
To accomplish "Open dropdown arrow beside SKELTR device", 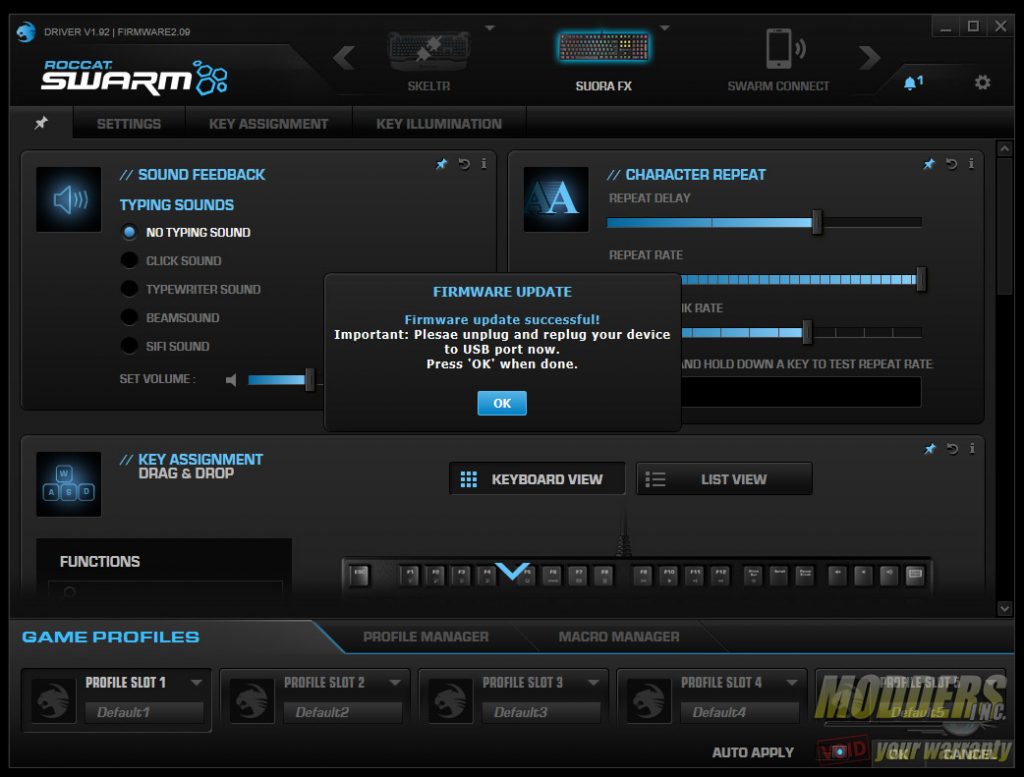I will coord(490,28).
